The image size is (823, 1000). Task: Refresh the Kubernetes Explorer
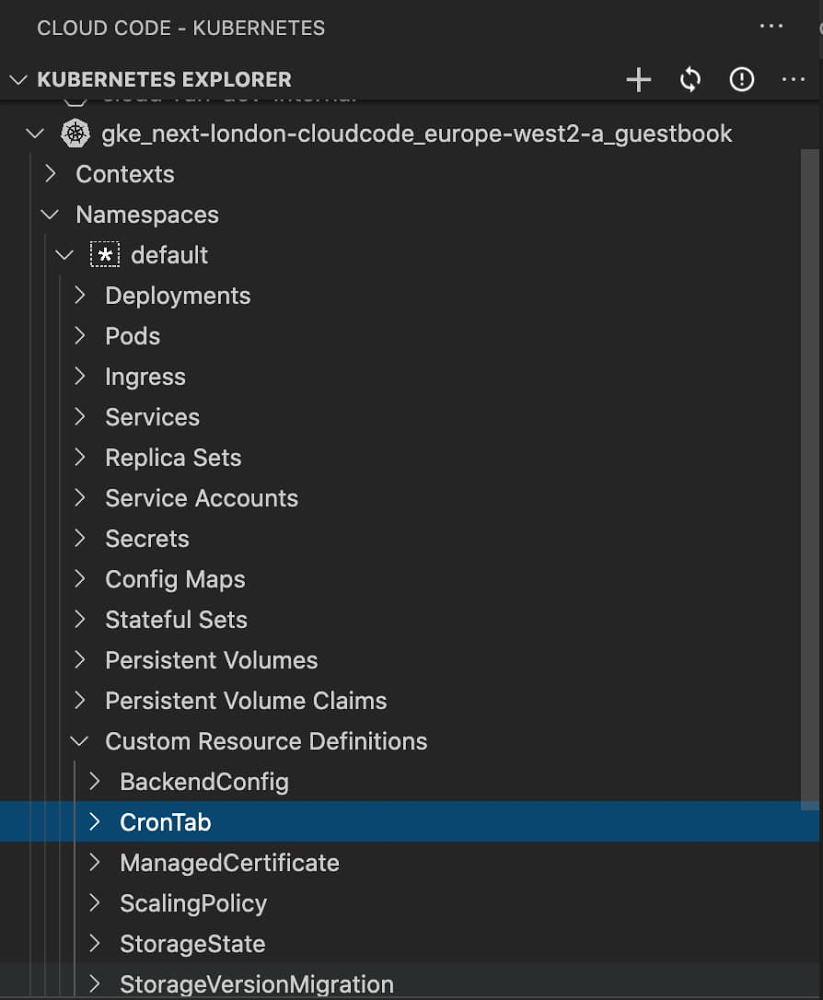pyautogui.click(x=690, y=80)
